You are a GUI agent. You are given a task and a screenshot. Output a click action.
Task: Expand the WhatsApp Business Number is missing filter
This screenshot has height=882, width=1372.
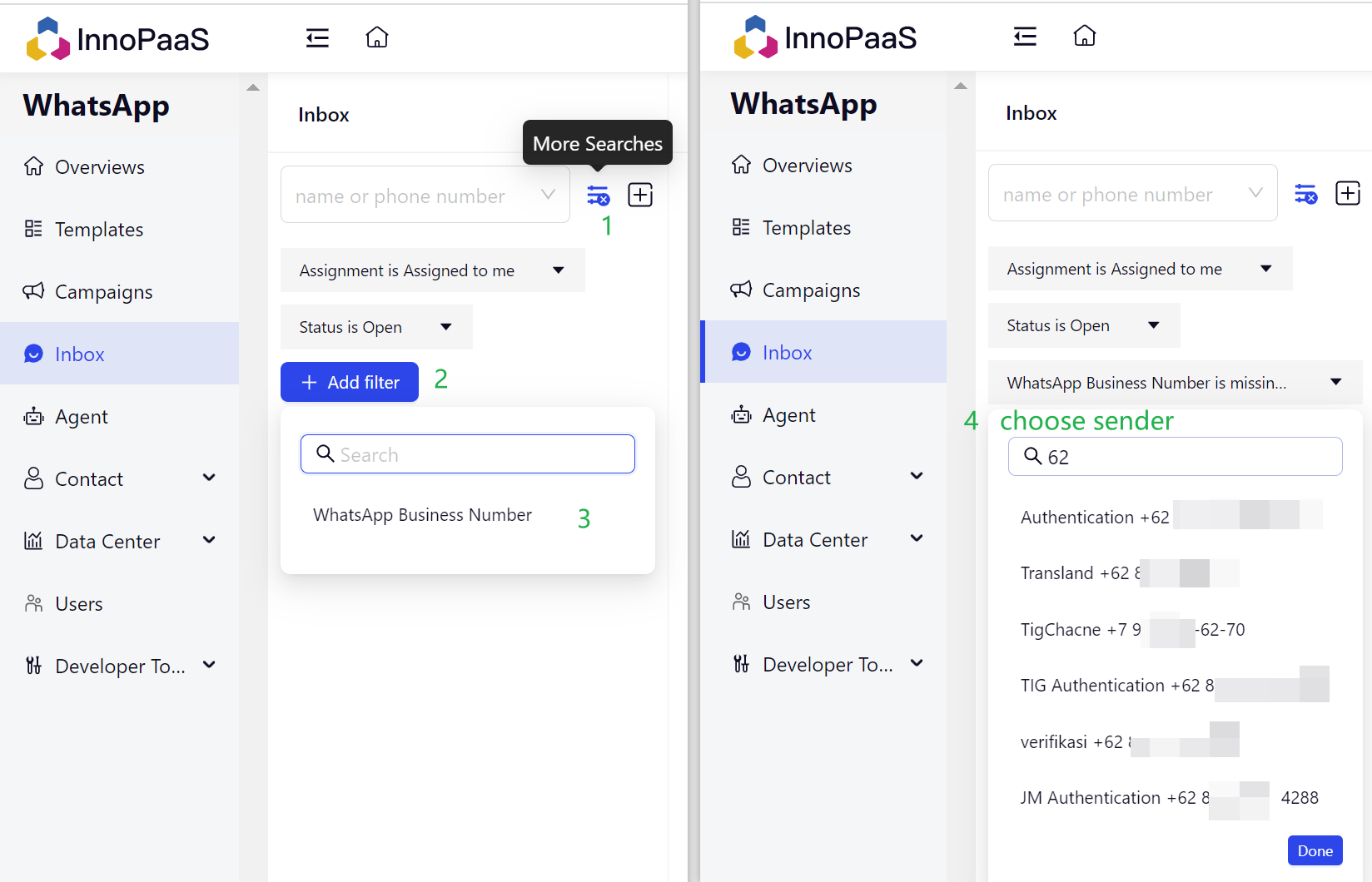[1174, 383]
